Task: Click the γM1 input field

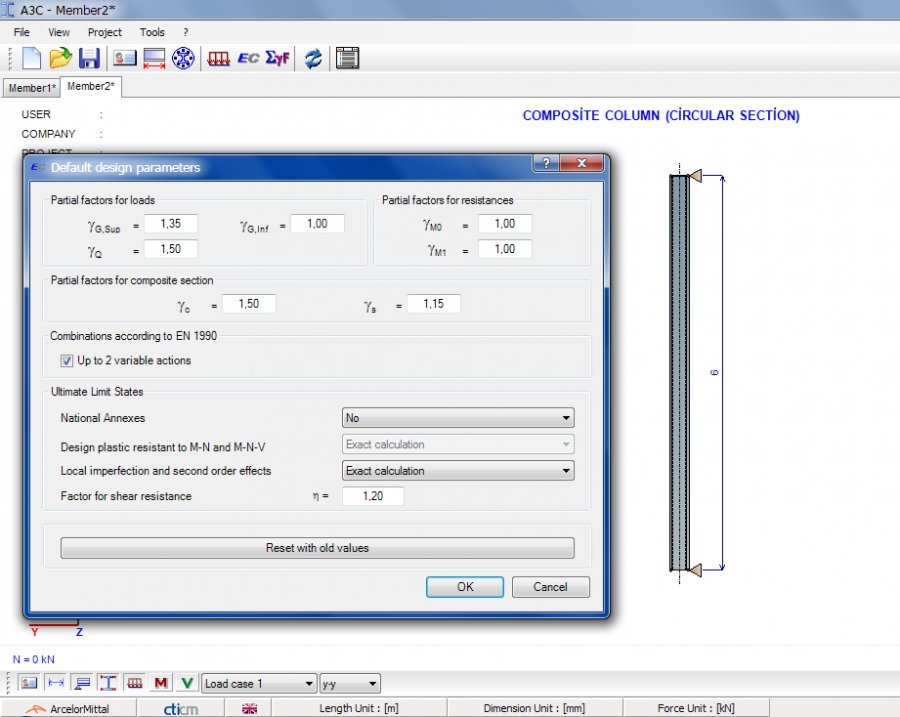Action: [505, 249]
